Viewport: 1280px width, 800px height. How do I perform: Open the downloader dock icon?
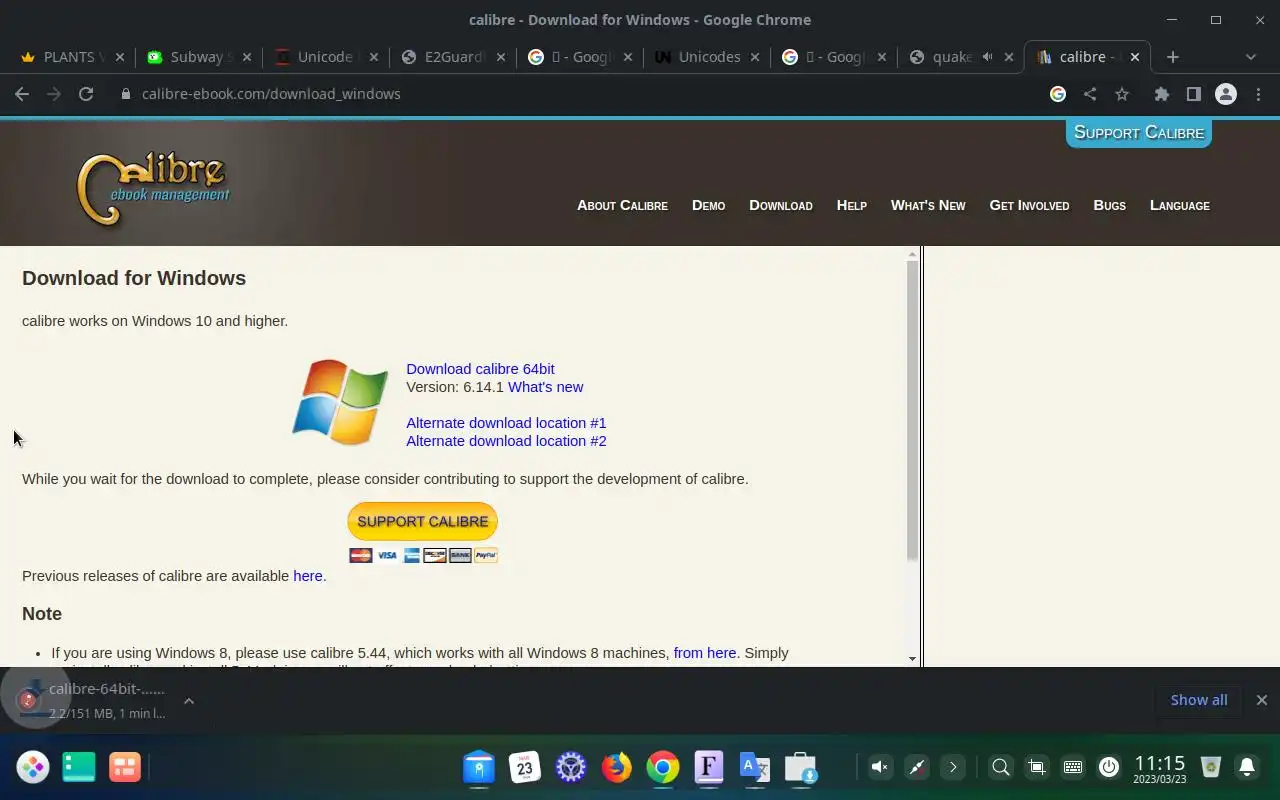click(x=801, y=767)
